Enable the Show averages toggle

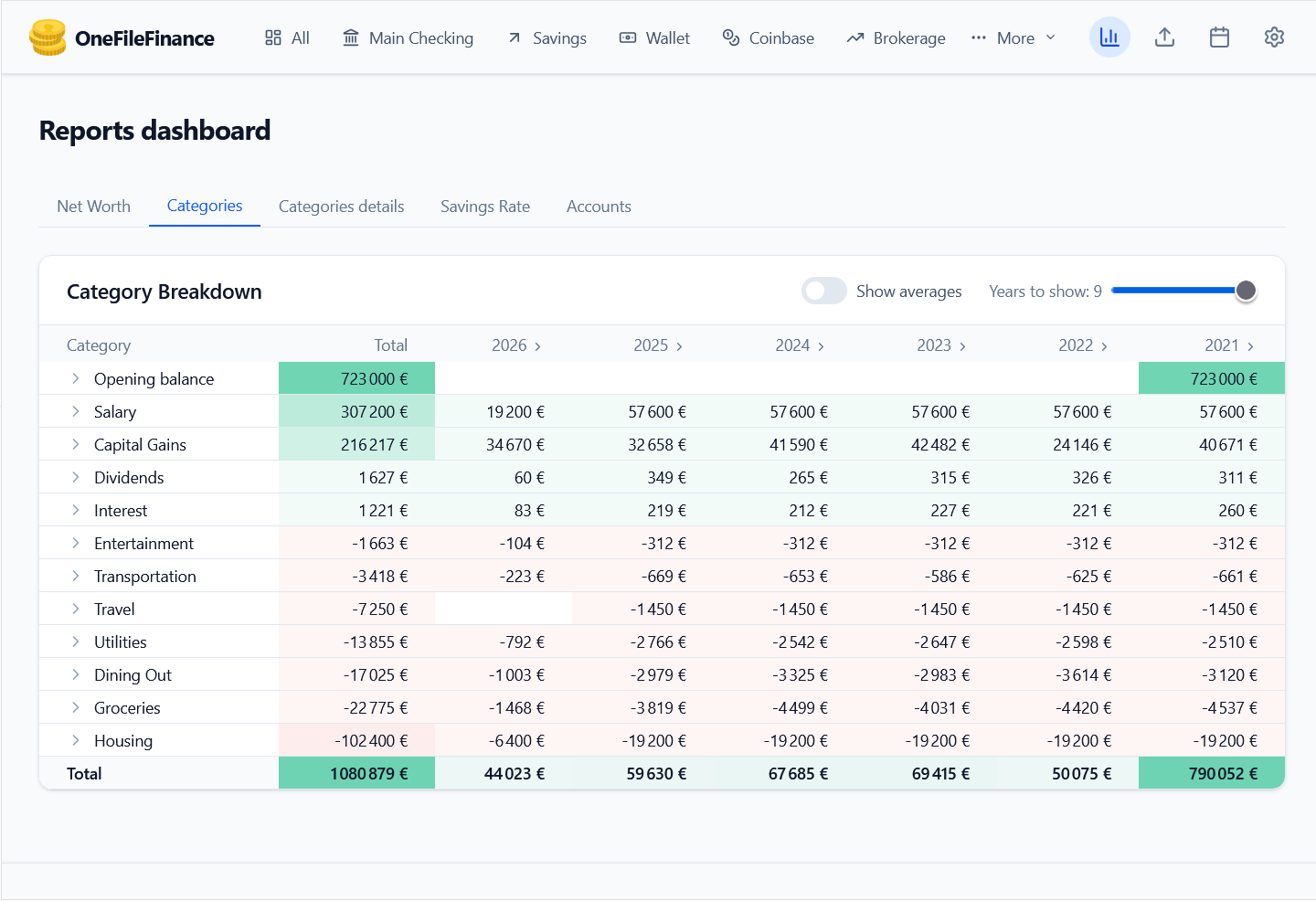pyautogui.click(x=823, y=291)
